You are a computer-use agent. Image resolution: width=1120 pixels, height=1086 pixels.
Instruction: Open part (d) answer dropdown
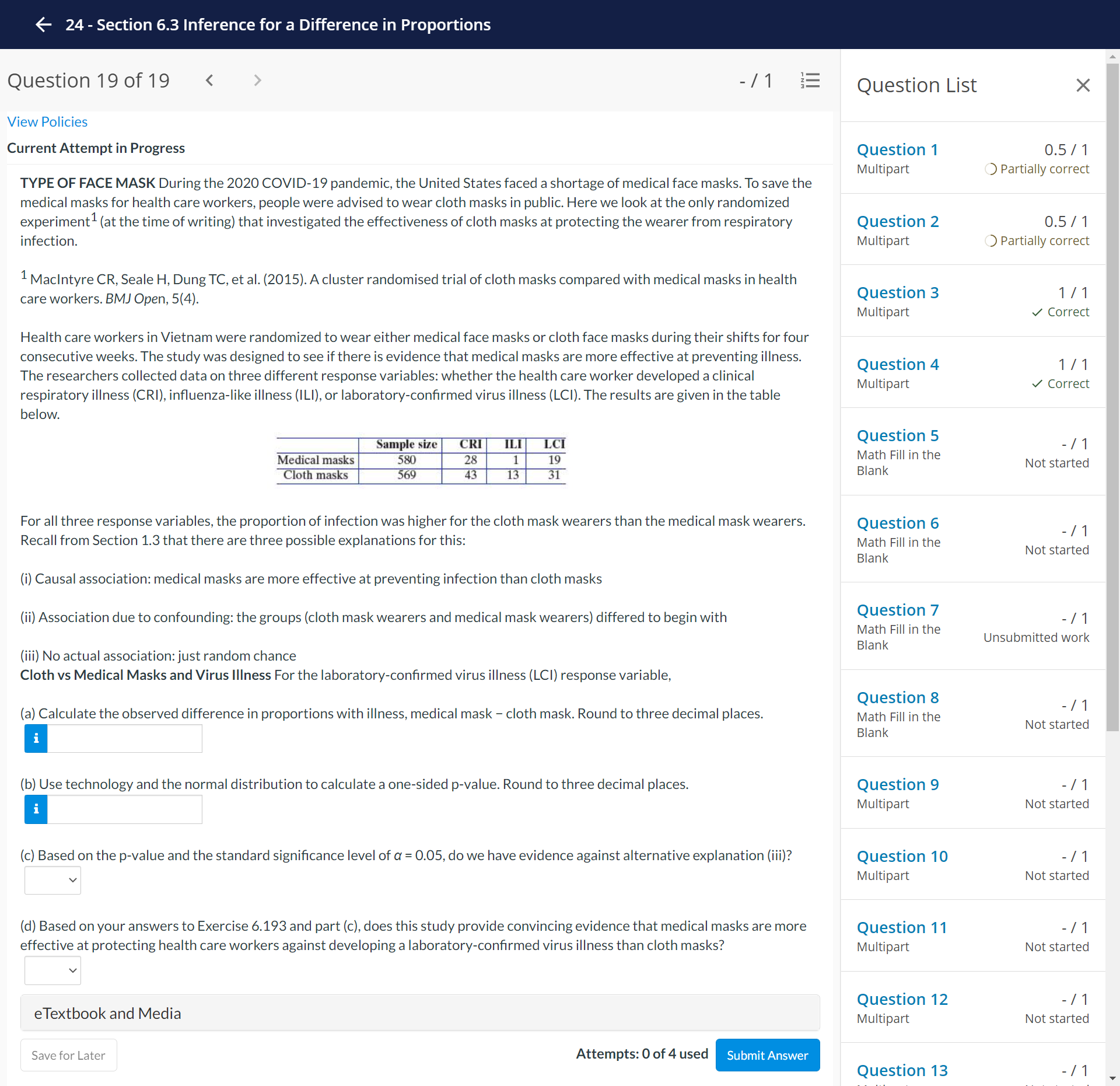(x=52, y=970)
